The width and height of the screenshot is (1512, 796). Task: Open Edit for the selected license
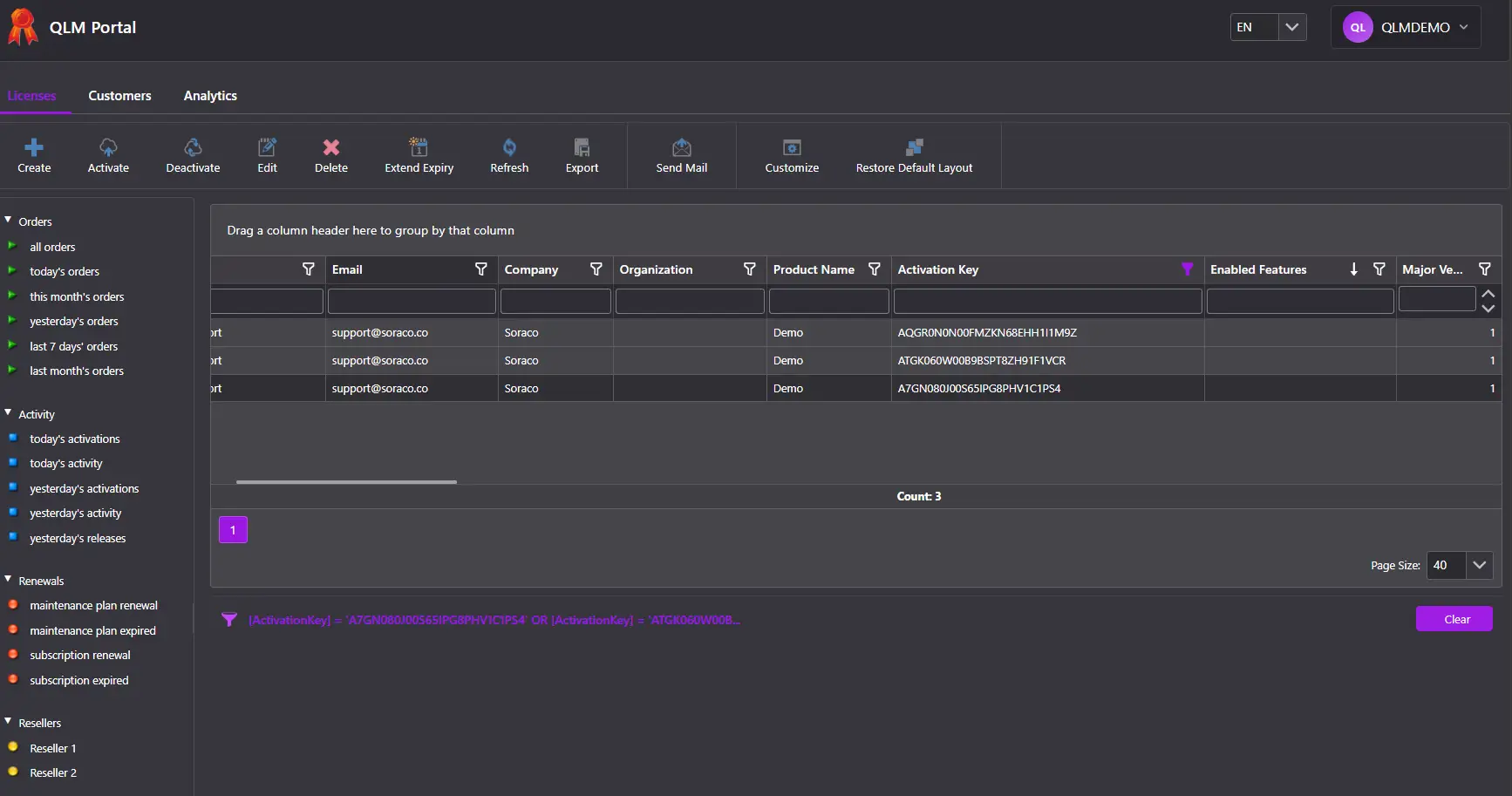pyautogui.click(x=267, y=147)
